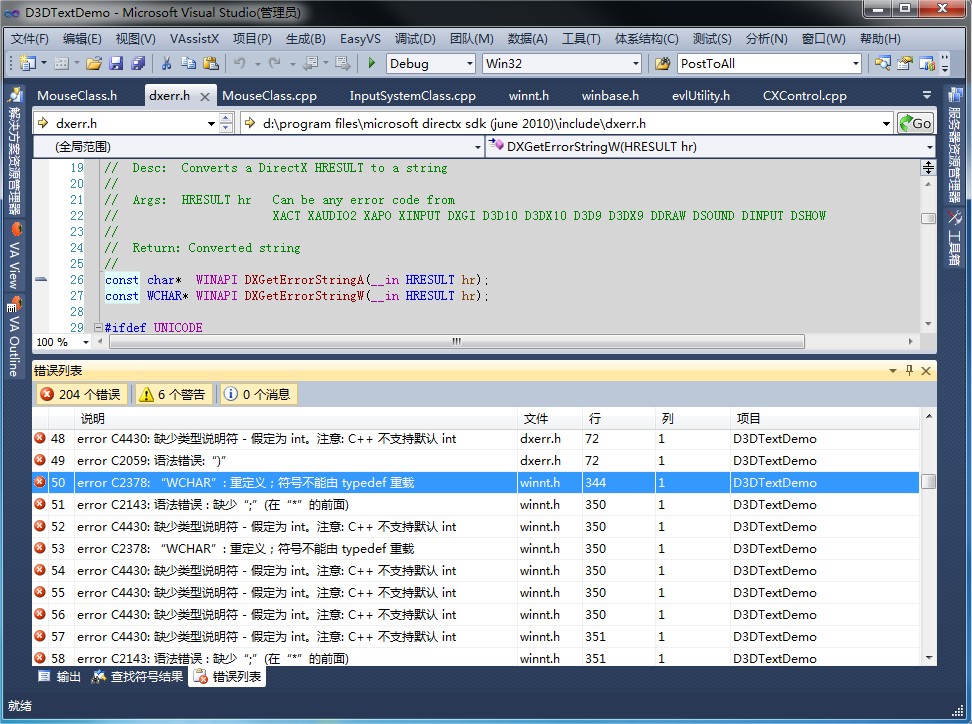
Task: Sort error list by 项目 column
Action: click(824, 418)
